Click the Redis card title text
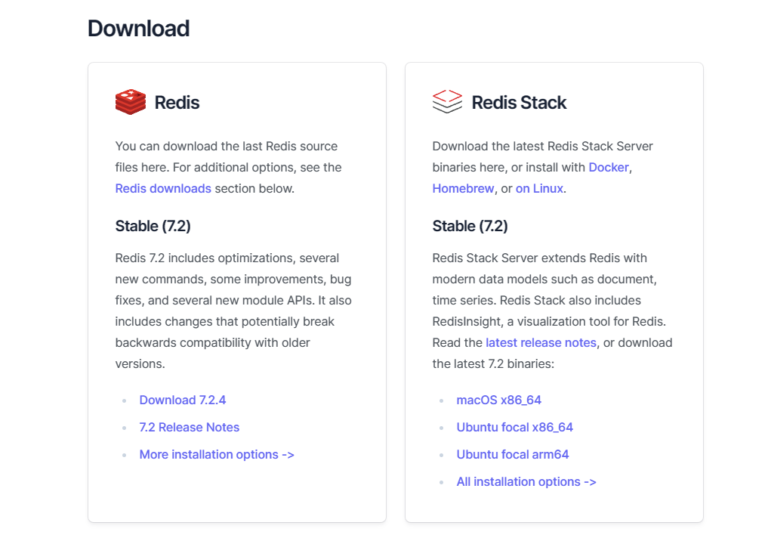The width and height of the screenshot is (768, 541). point(177,102)
